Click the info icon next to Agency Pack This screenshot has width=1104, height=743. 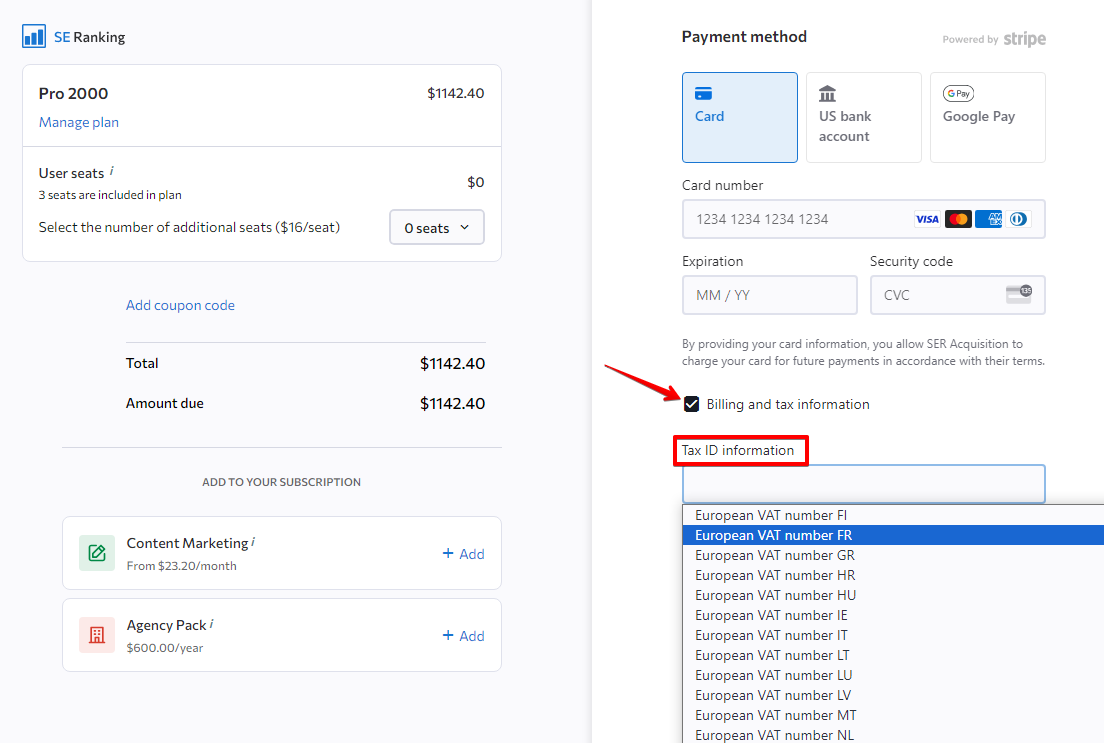212,623
